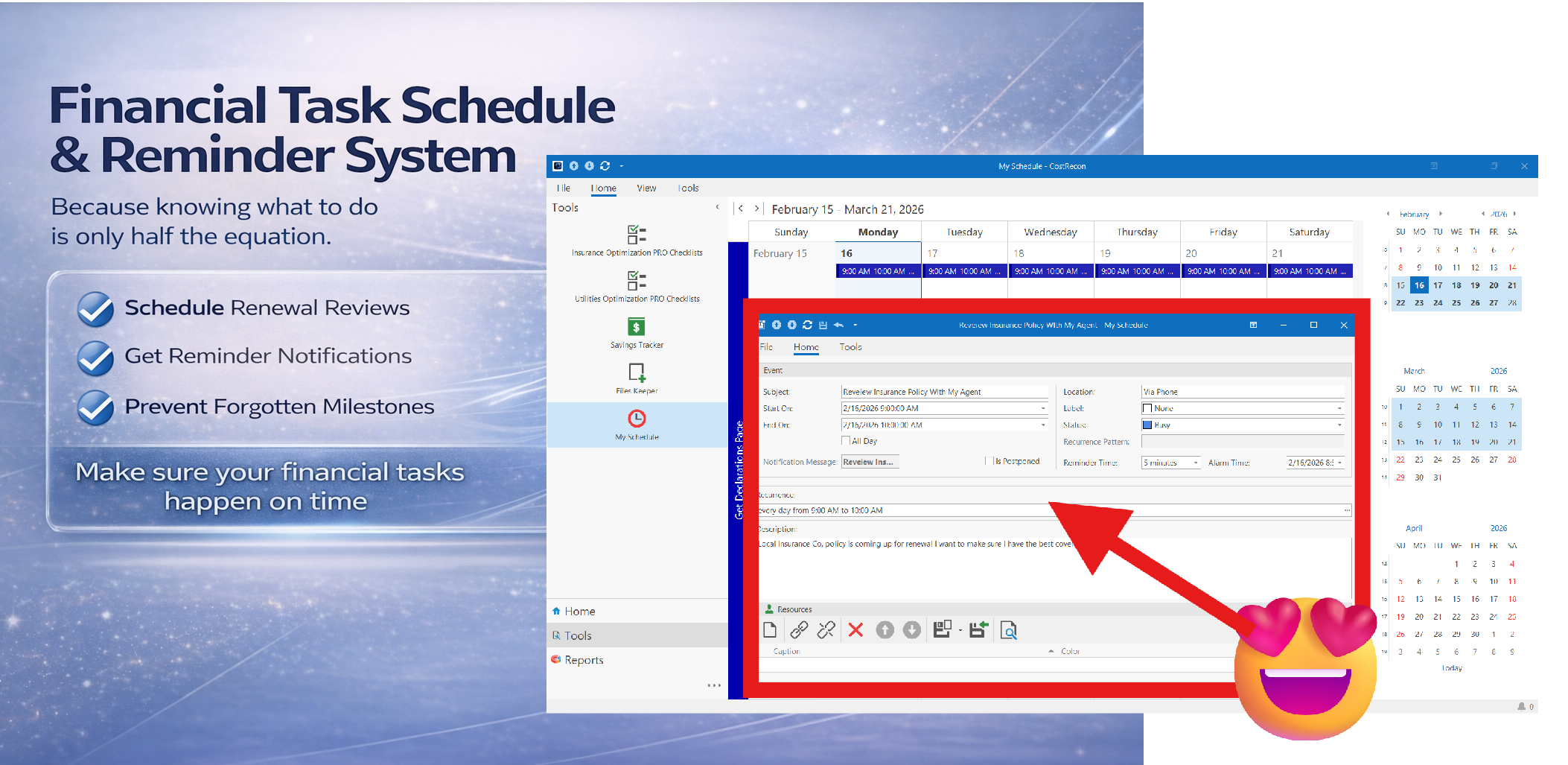Switch to Tools tab in event dialog

pyautogui.click(x=850, y=347)
